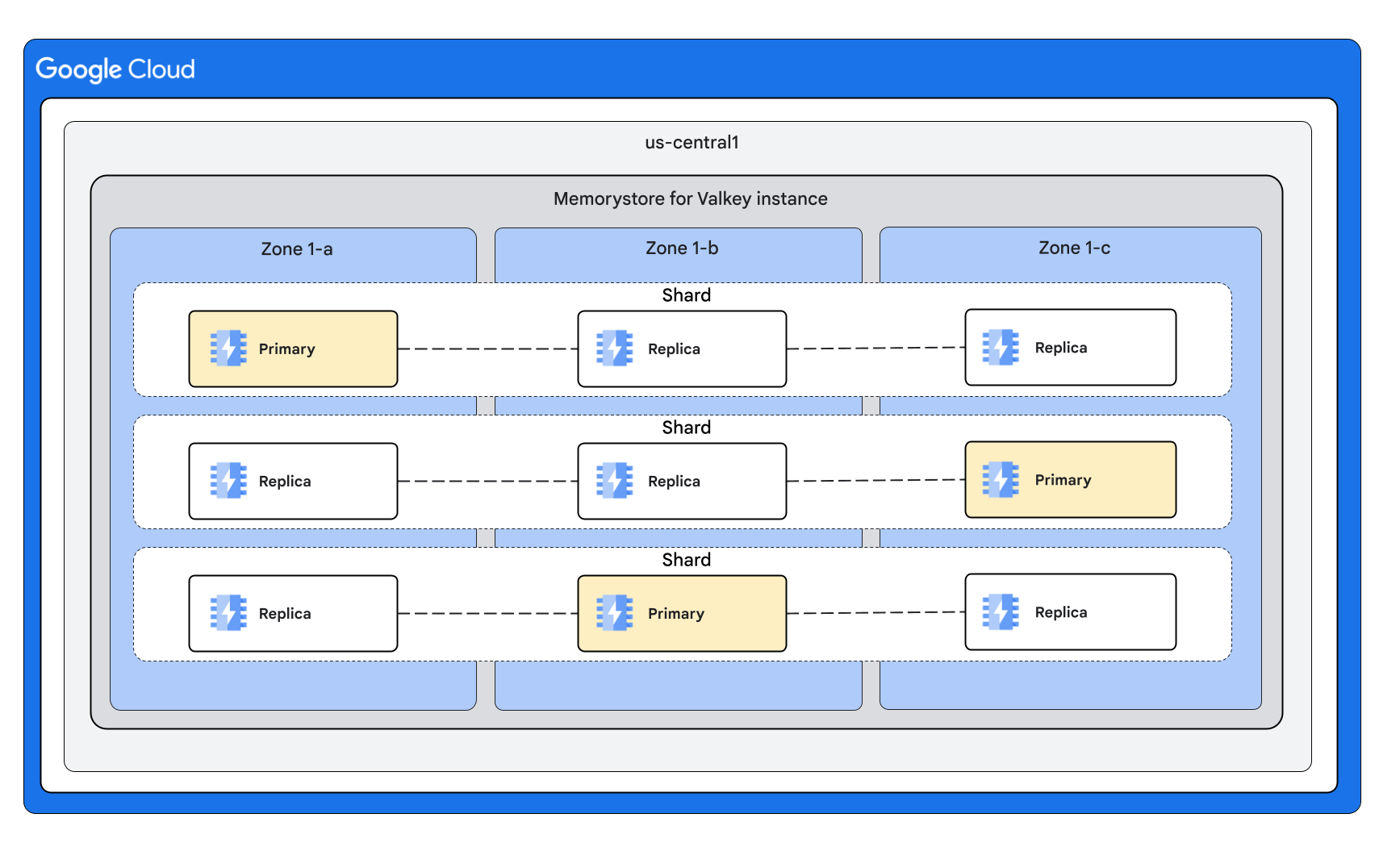The width and height of the screenshot is (1400, 843).
Task: Expand the Memorystore for Valkey instance container
Action: pyautogui.click(x=690, y=198)
